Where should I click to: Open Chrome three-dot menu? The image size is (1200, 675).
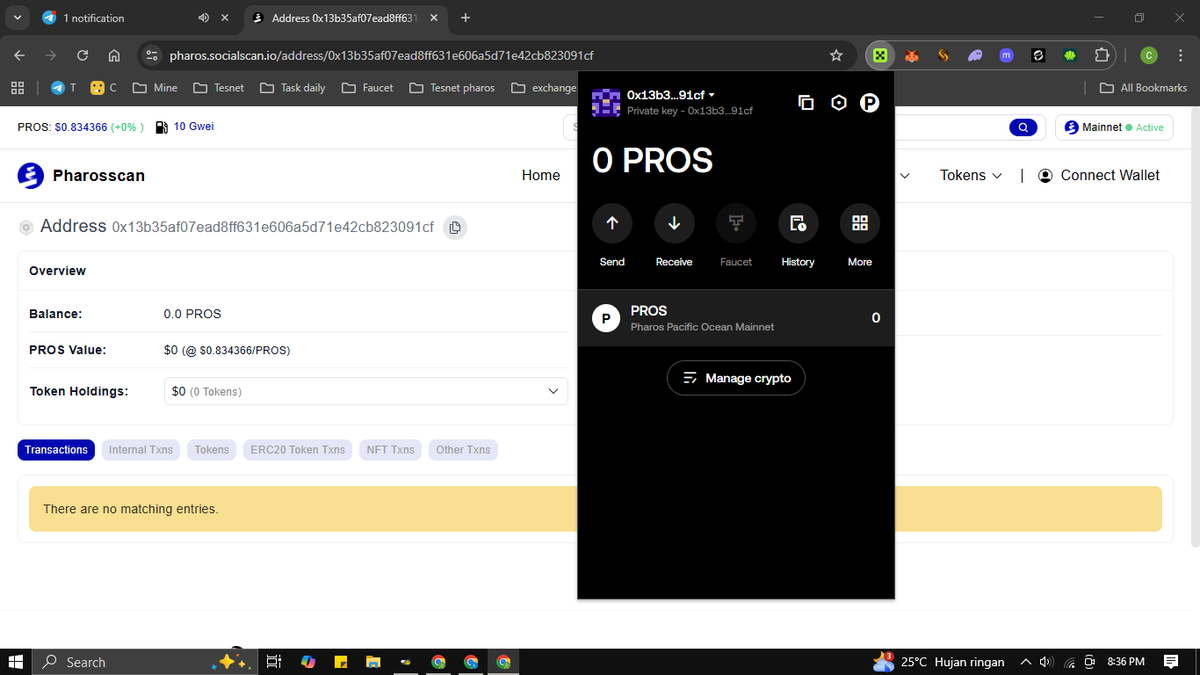1180,56
